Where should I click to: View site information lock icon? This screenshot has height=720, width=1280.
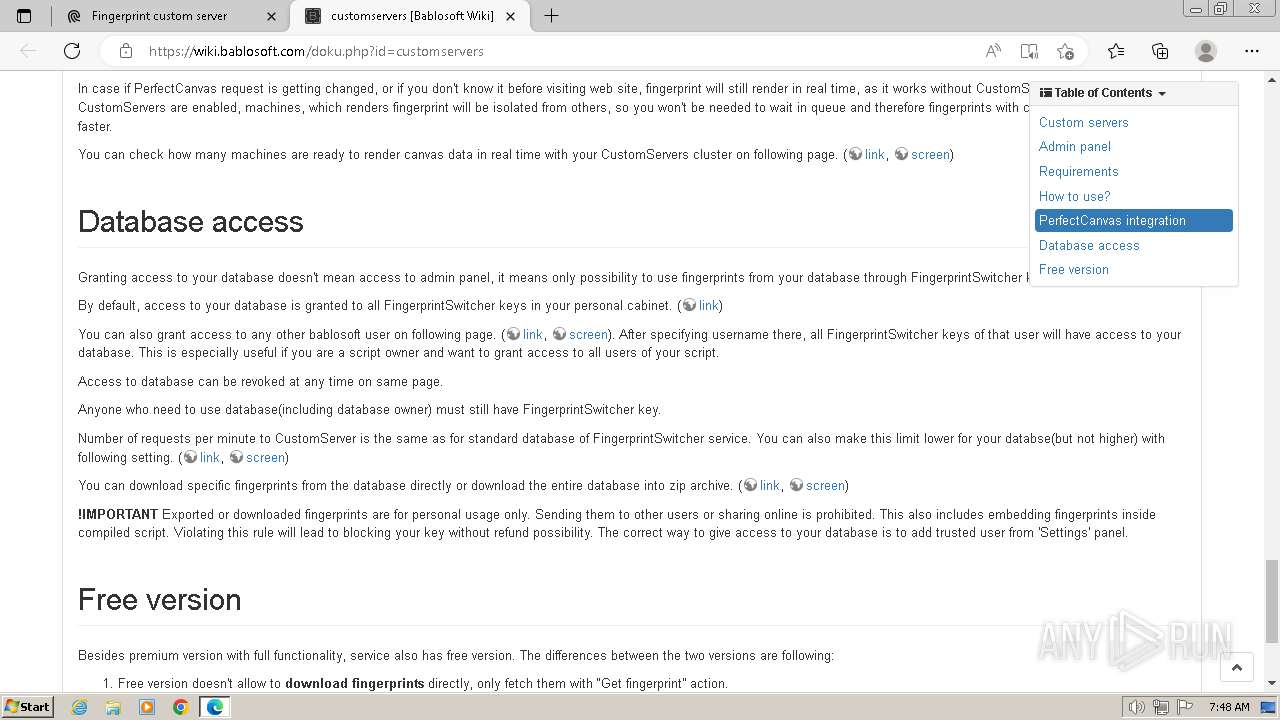coord(126,51)
